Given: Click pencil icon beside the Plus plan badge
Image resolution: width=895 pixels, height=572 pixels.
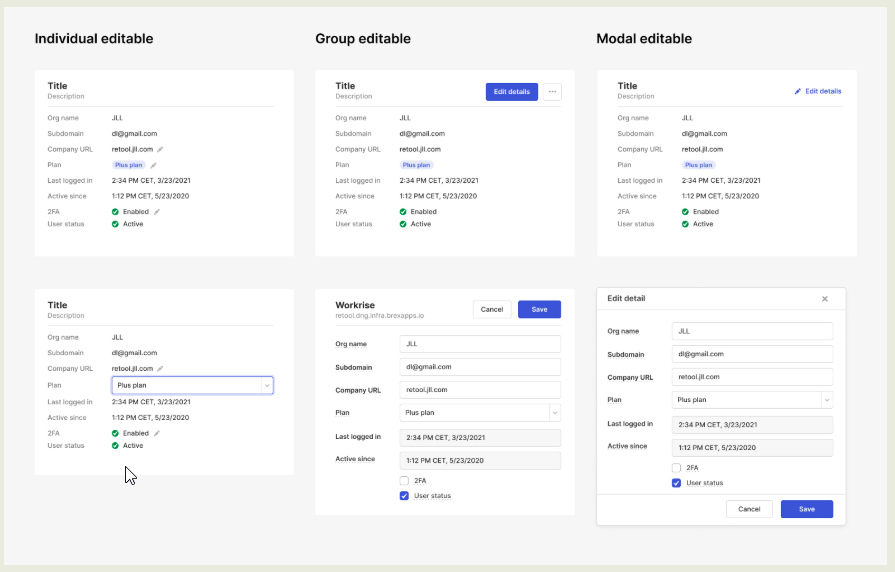Looking at the screenshot, I should pyautogui.click(x=153, y=166).
